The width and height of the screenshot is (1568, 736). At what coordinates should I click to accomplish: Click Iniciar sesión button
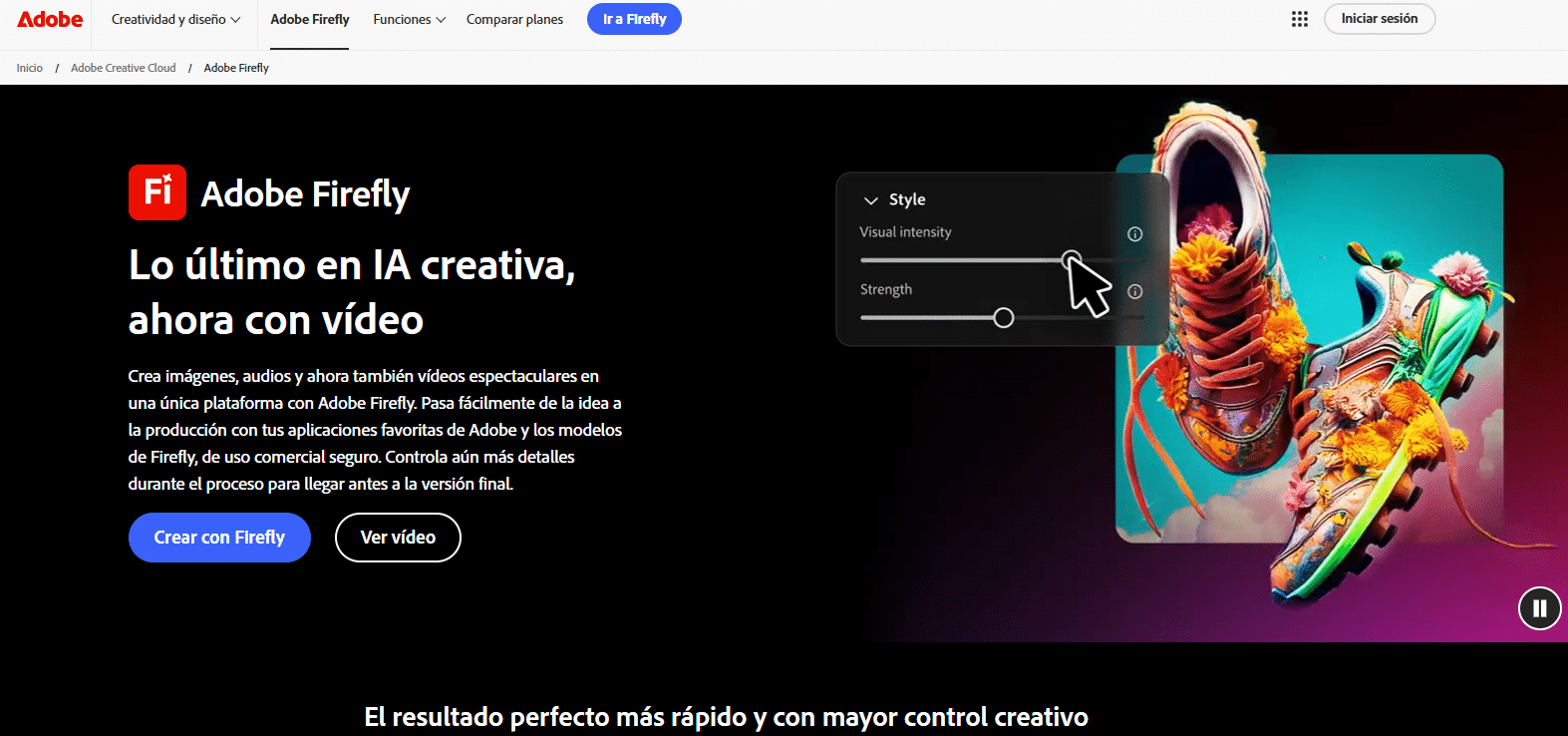pos(1380,19)
